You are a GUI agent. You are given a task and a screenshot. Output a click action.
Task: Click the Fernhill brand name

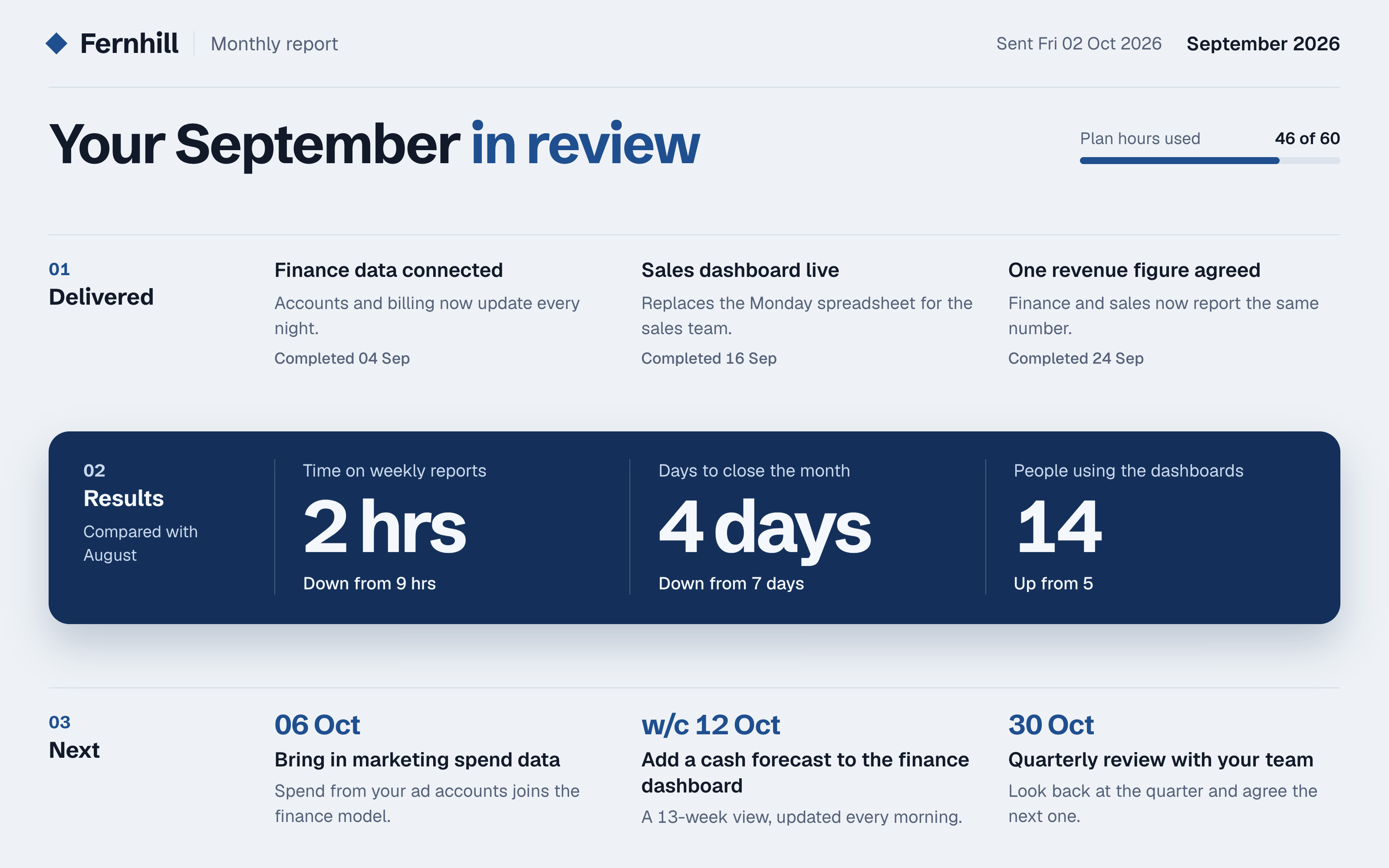tap(129, 44)
